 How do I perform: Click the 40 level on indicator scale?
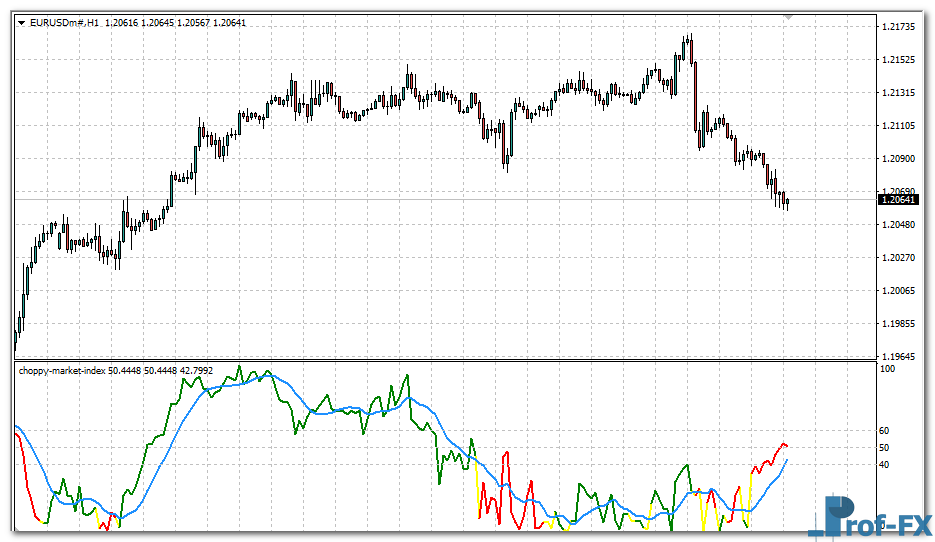884,464
